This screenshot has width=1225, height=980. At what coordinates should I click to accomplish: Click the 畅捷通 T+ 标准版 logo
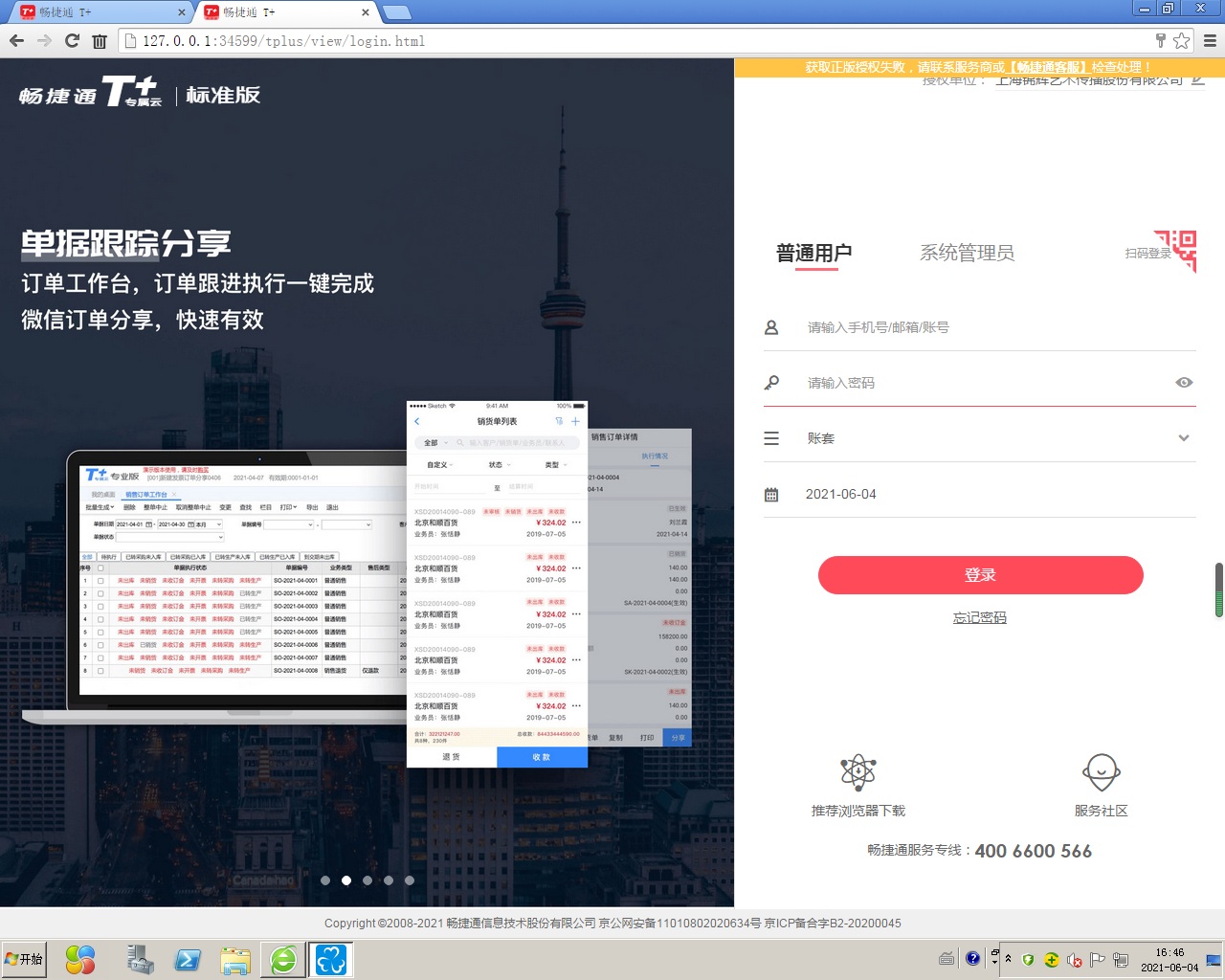140,93
